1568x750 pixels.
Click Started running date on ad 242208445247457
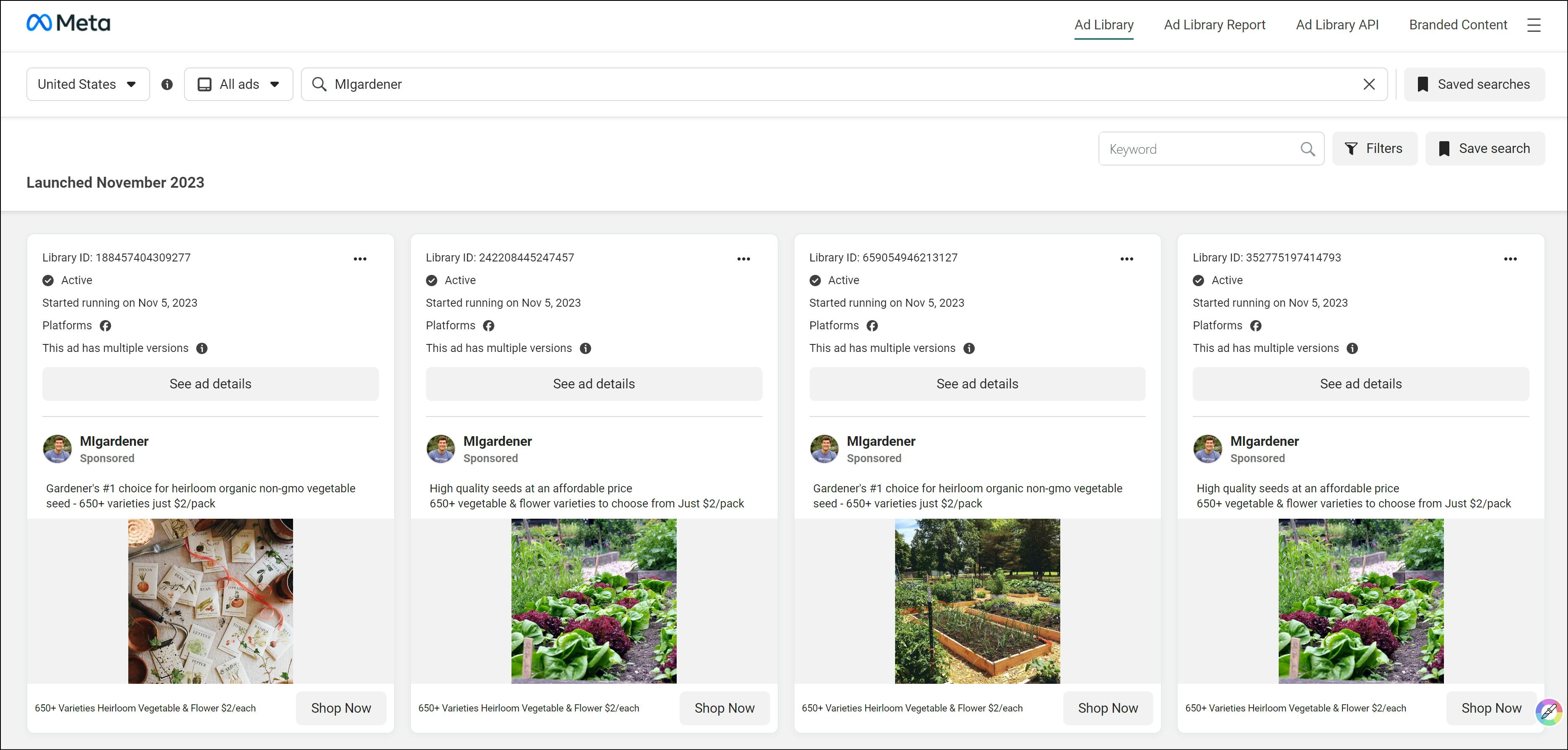click(503, 303)
